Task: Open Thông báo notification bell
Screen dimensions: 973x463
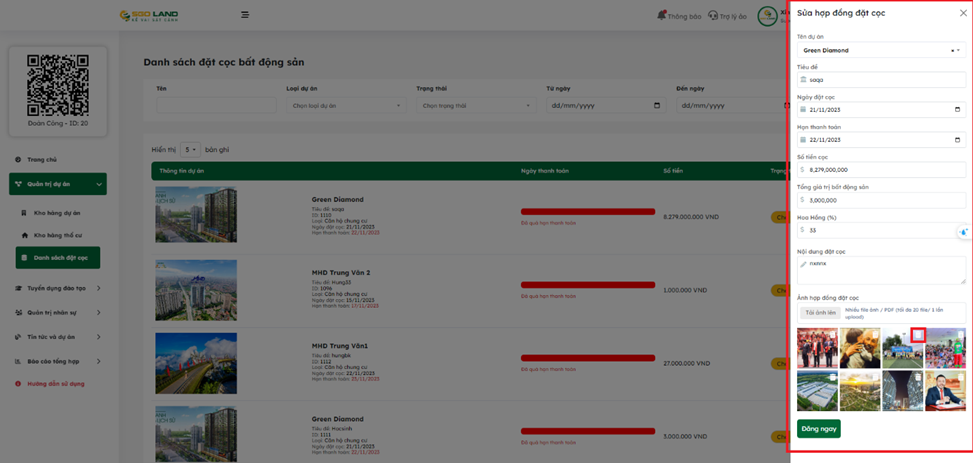Action: (662, 16)
